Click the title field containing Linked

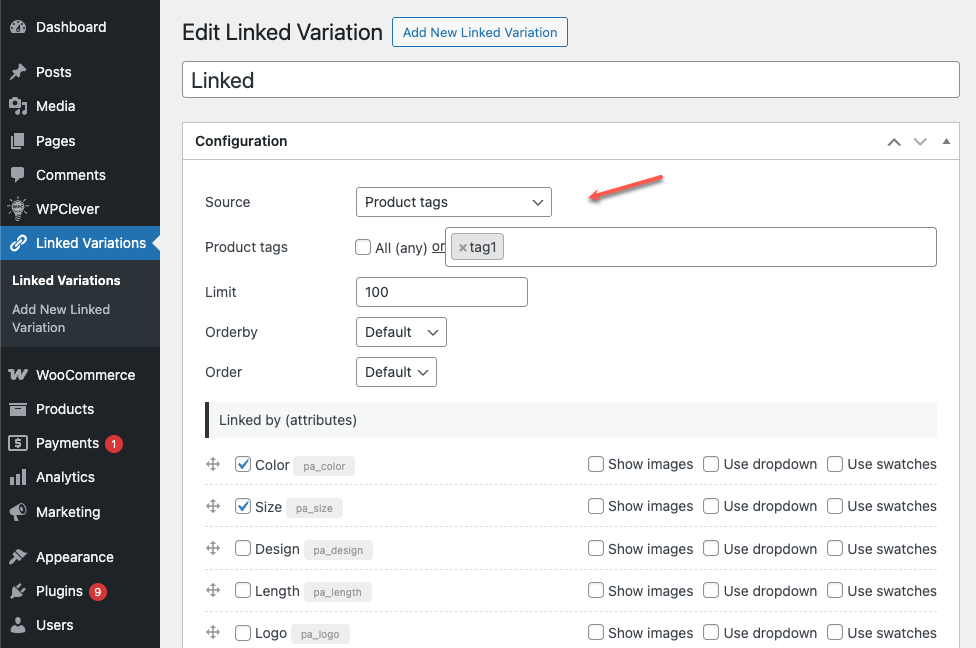click(x=571, y=80)
